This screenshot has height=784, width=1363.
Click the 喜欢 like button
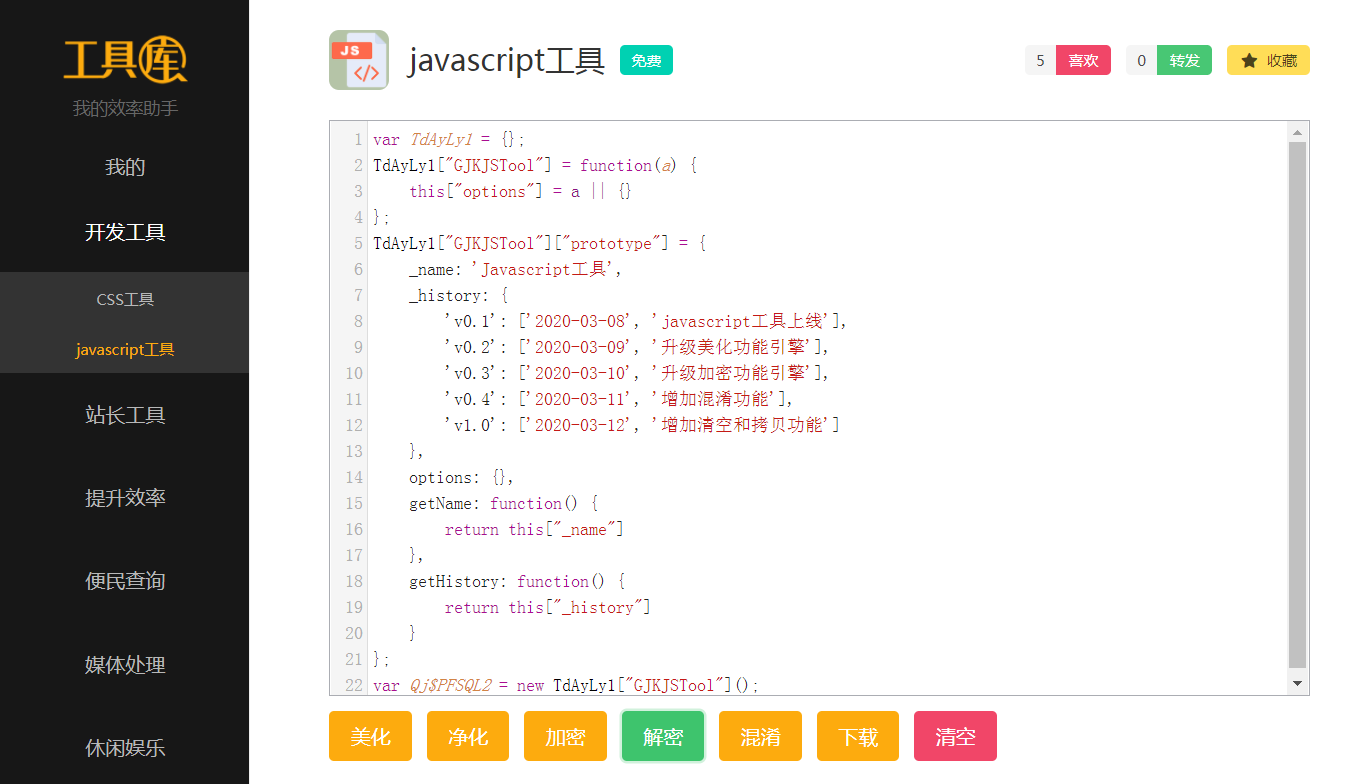[1083, 60]
